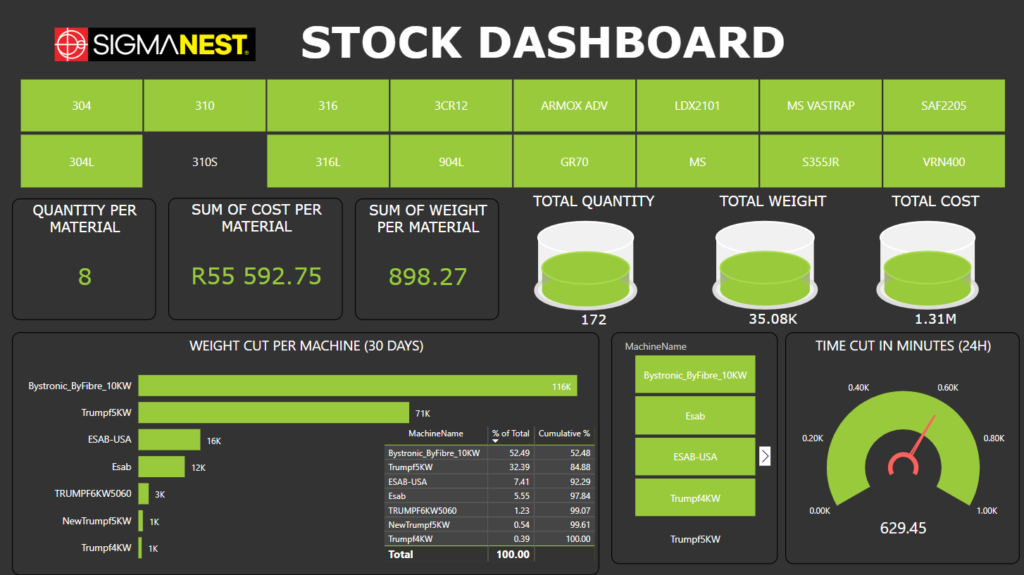Click the TRUMPF6KW5060 3K bar
The height and width of the screenshot is (575, 1024).
tap(144, 493)
